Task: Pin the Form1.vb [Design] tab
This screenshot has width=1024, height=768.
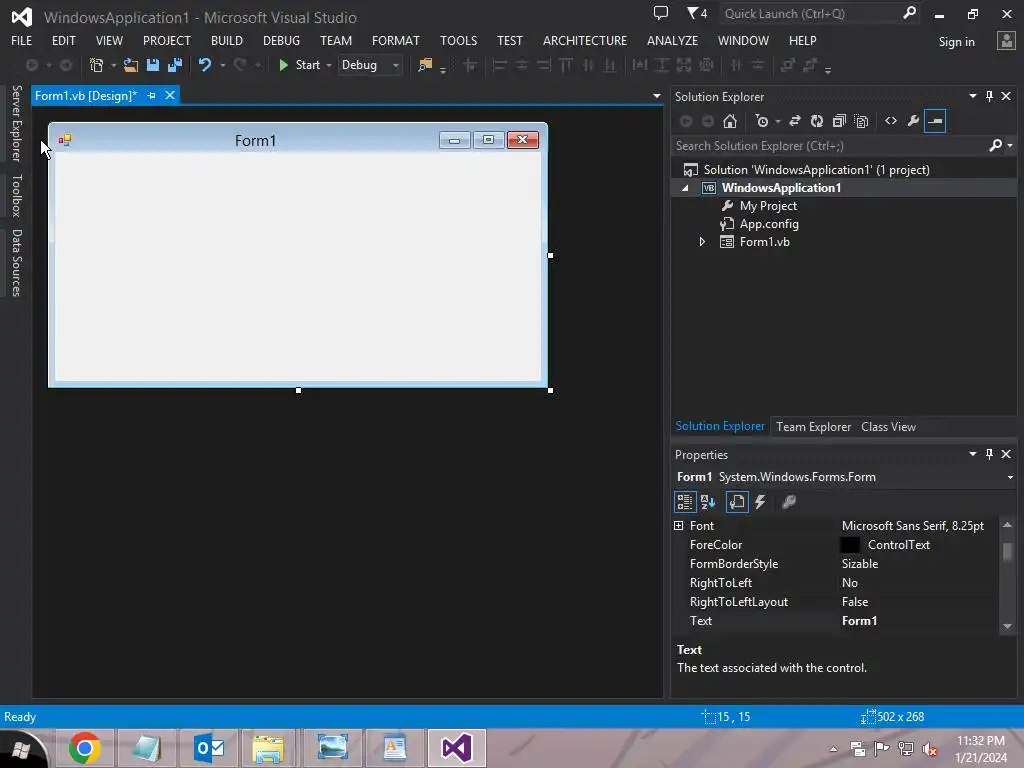Action: click(152, 95)
